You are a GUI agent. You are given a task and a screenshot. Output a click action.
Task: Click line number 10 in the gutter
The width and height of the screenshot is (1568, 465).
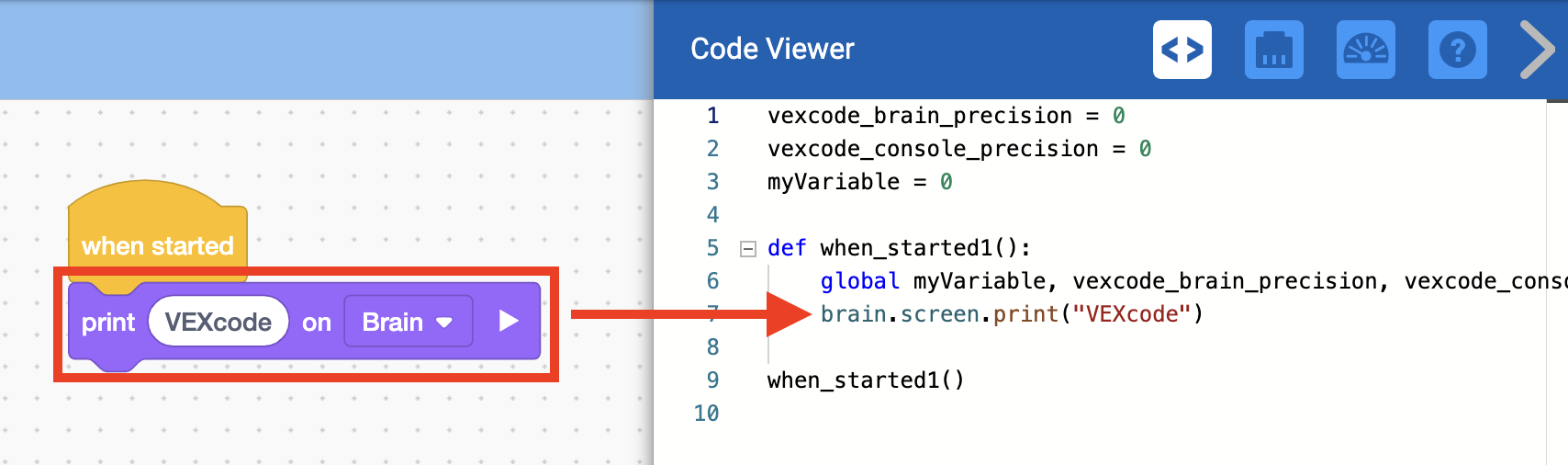706,414
